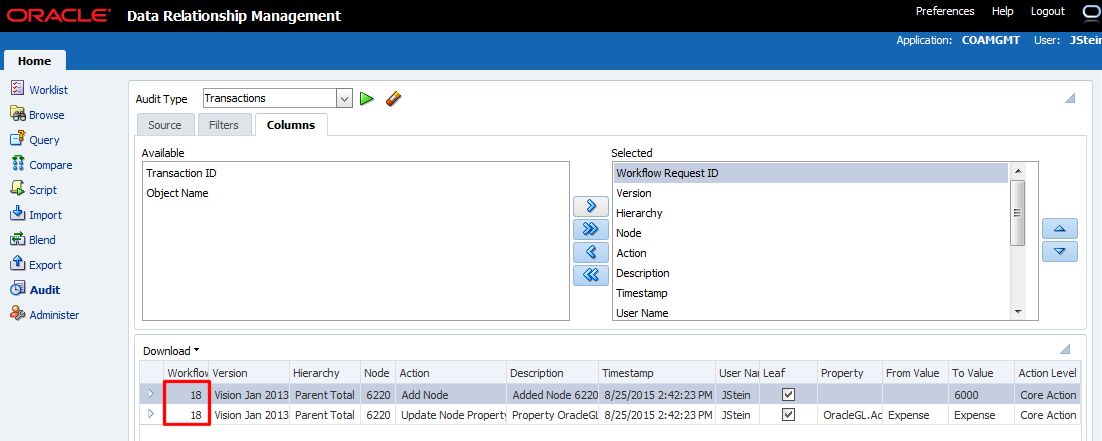This screenshot has height=441, width=1102.
Task: Click the OracleGL.Ac property cell
Action: click(x=850, y=415)
